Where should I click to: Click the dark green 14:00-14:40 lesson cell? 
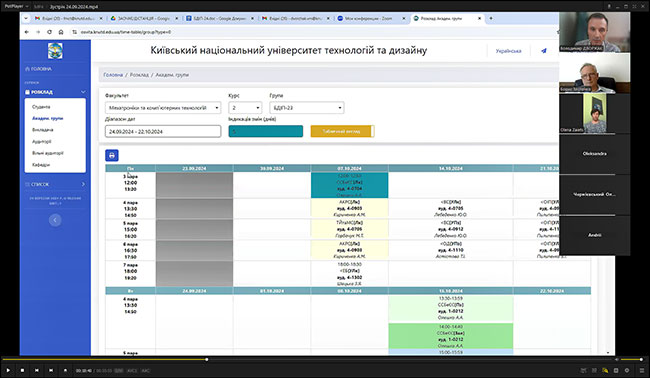tap(451, 336)
